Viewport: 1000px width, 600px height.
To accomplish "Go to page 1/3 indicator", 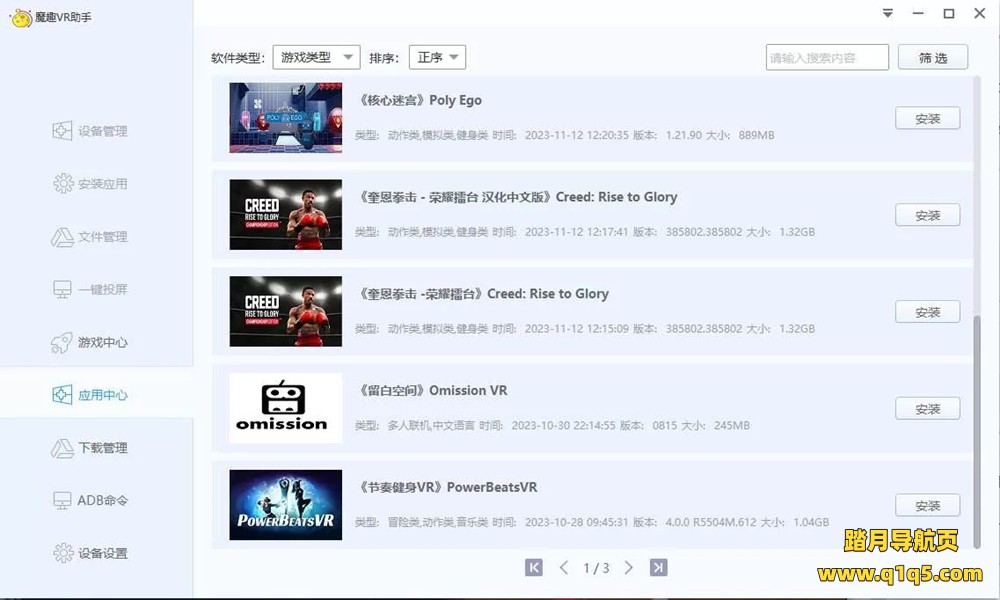I will point(596,566).
